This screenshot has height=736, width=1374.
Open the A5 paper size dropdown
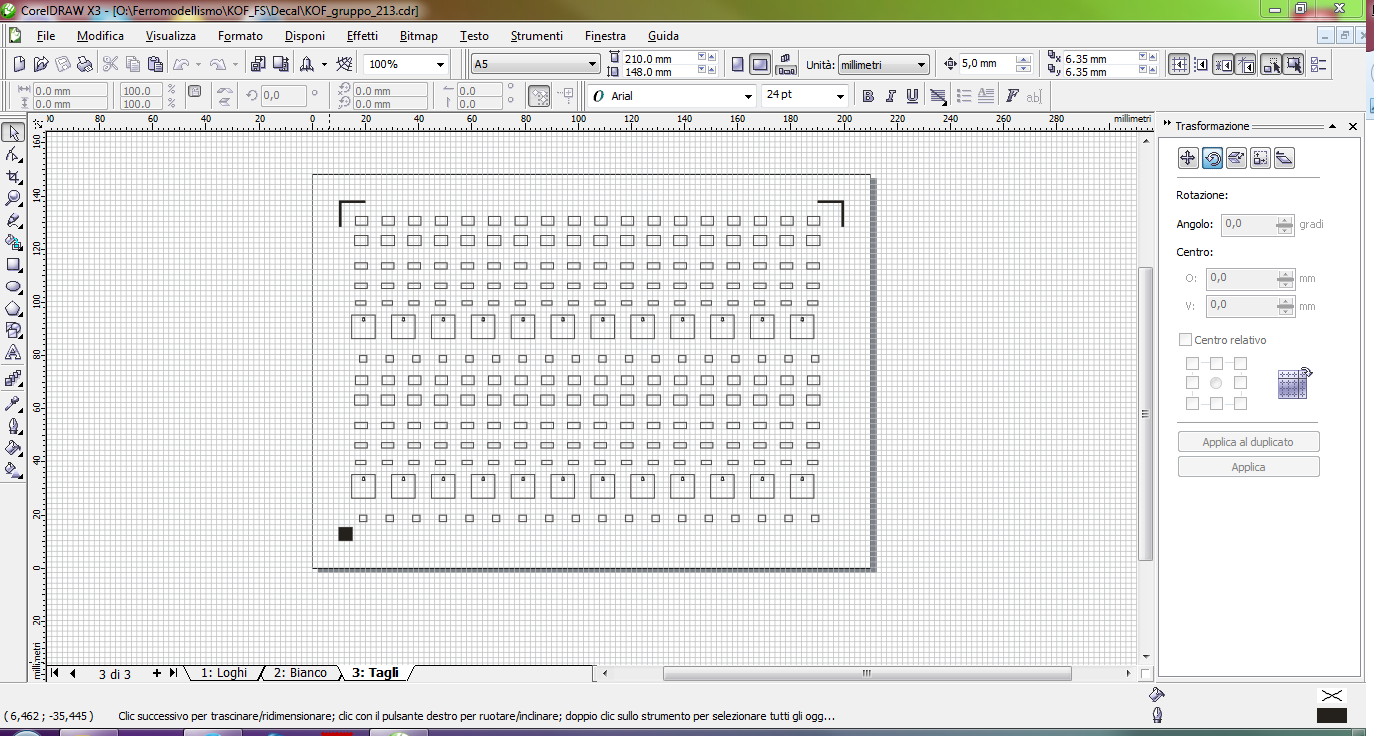click(x=590, y=64)
